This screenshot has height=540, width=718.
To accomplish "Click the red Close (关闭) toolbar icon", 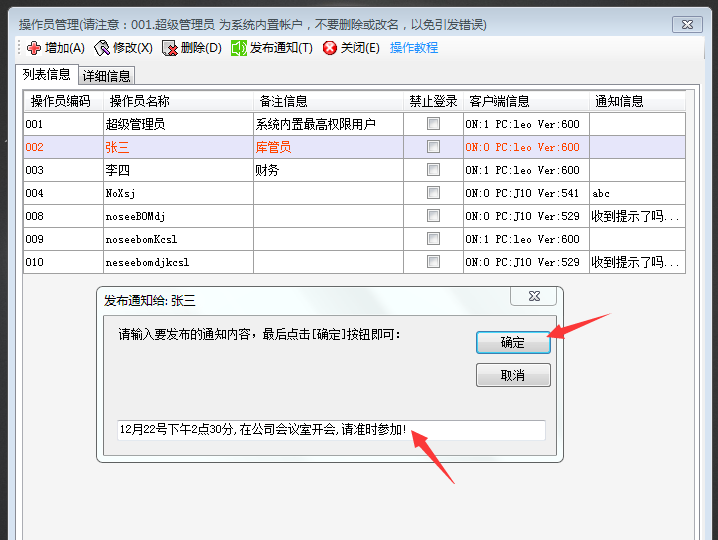I will click(330, 48).
